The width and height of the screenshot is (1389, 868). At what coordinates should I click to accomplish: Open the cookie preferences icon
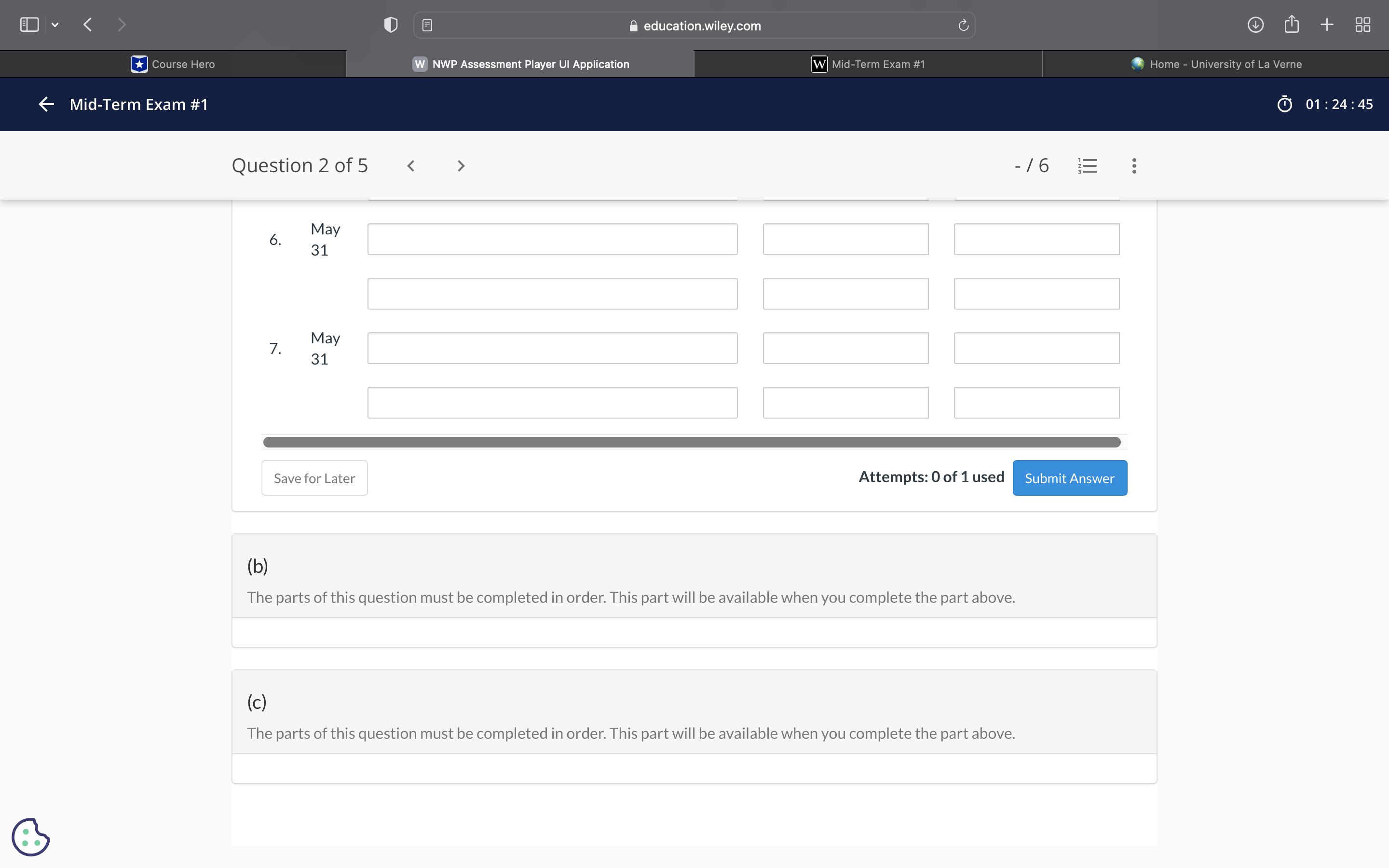(x=31, y=837)
